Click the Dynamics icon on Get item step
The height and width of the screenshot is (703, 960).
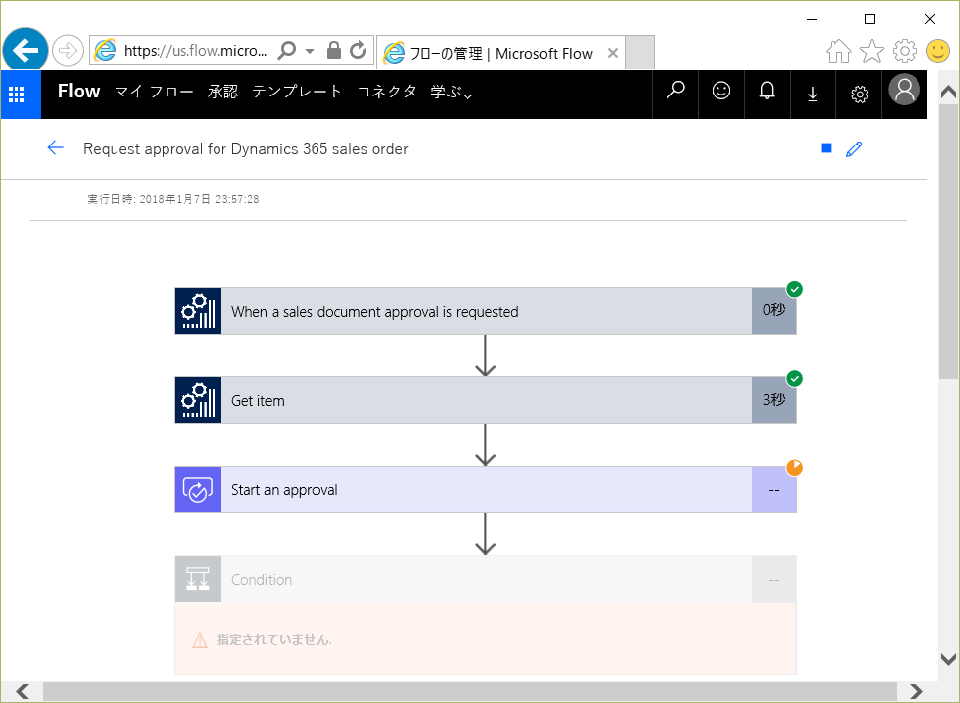pos(198,400)
